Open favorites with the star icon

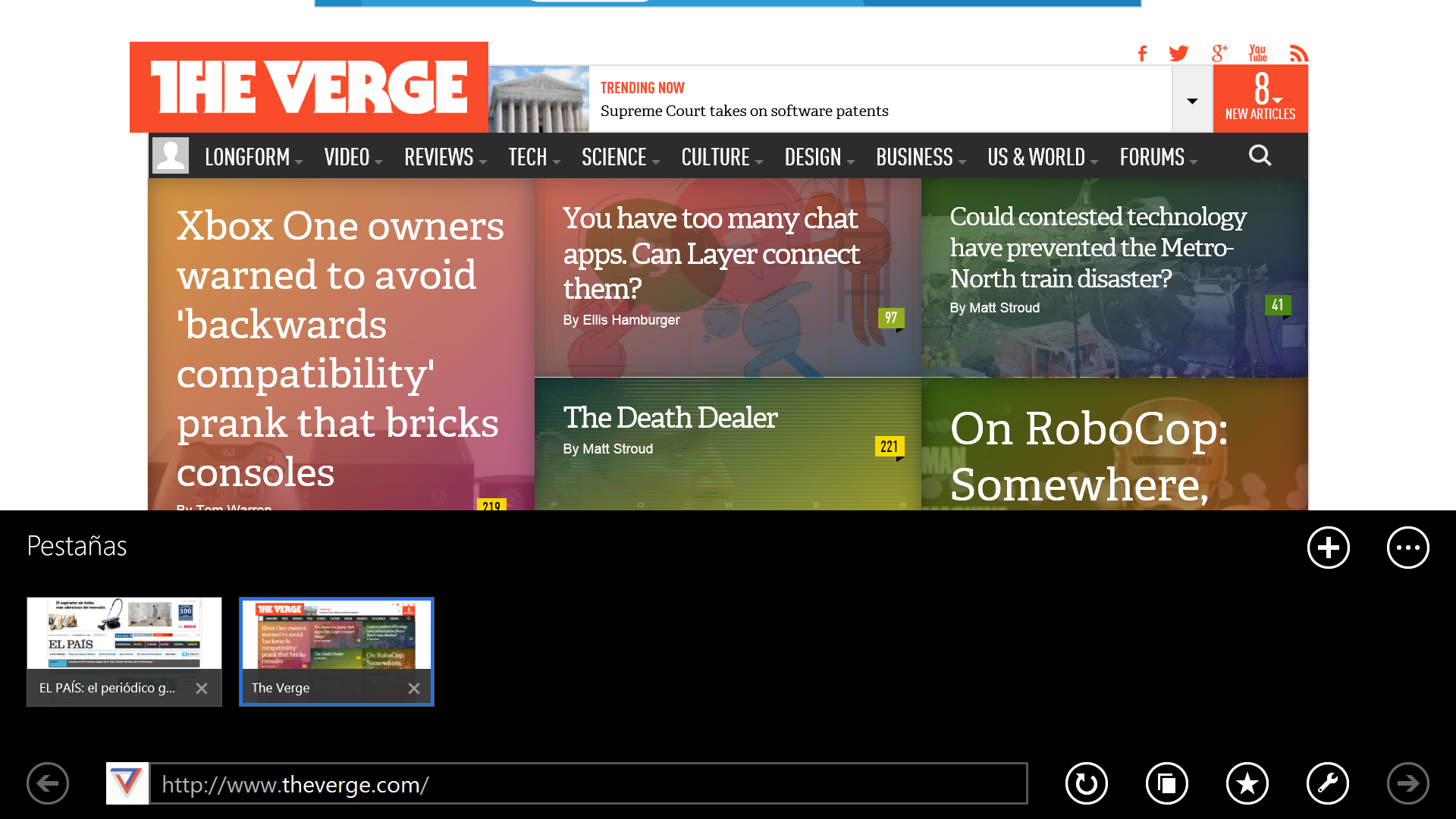point(1247,783)
